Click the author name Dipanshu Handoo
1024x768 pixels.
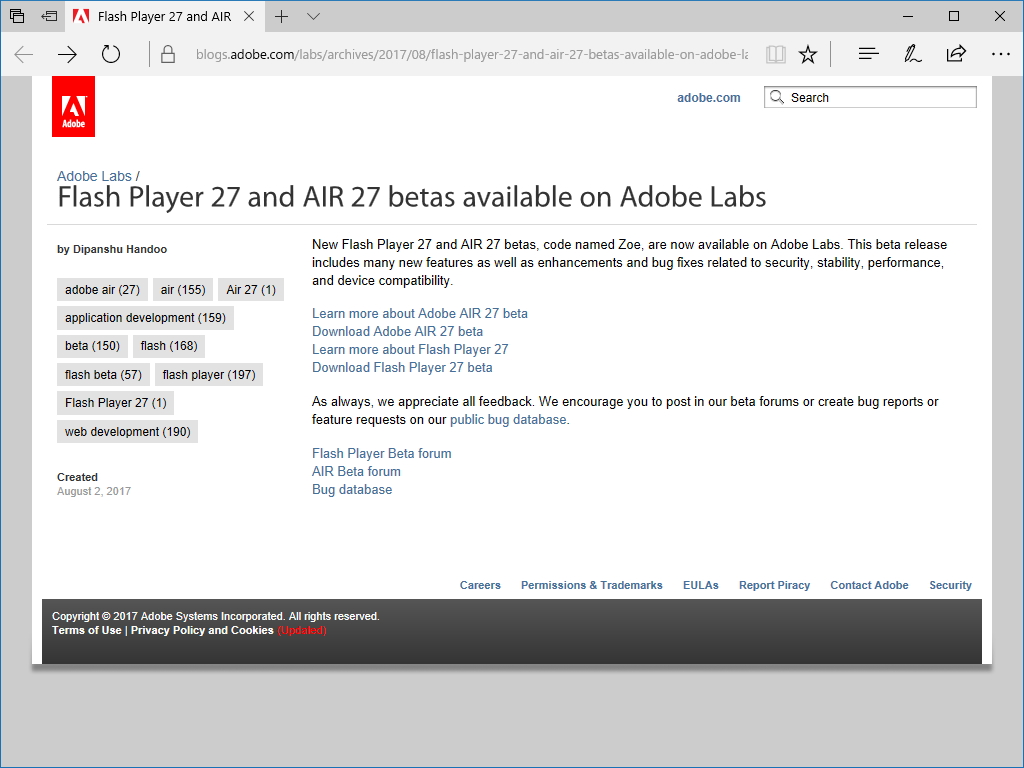120,249
